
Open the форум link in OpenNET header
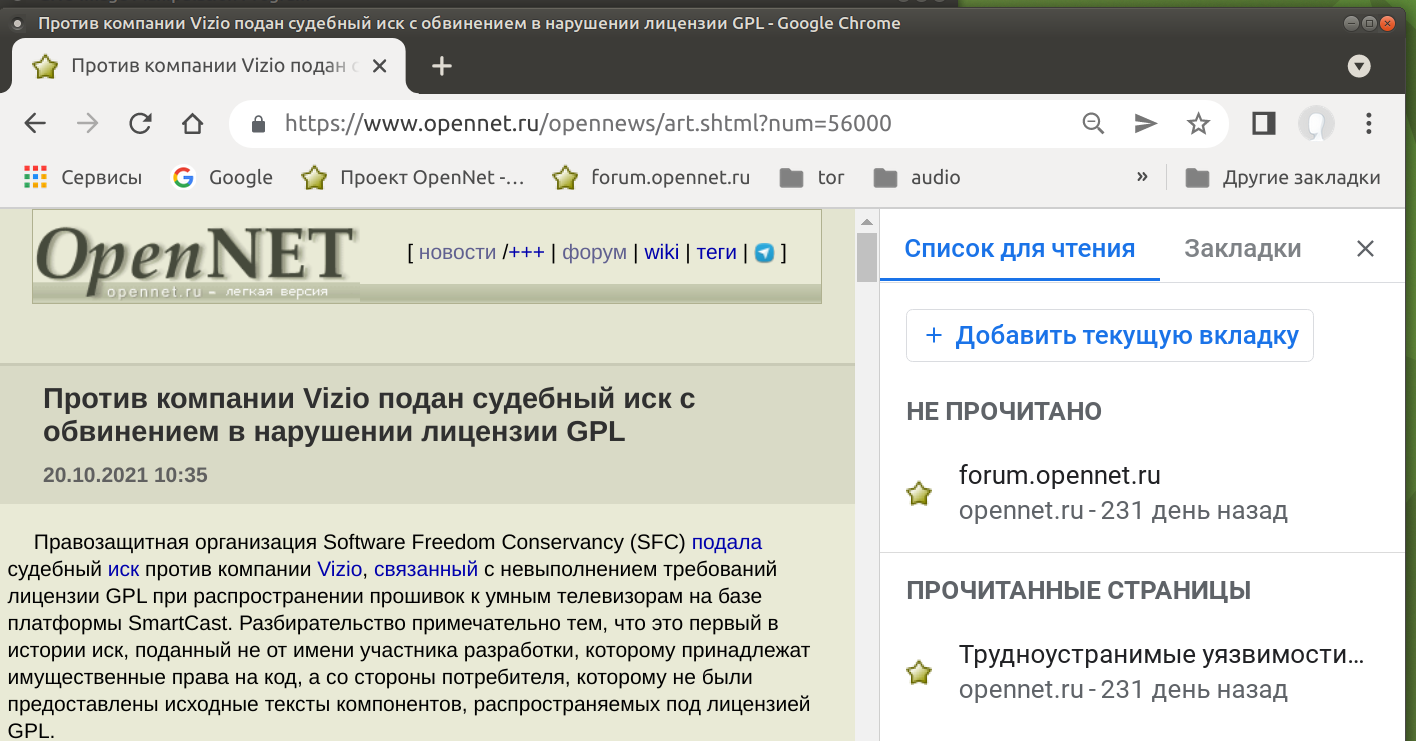coord(594,253)
